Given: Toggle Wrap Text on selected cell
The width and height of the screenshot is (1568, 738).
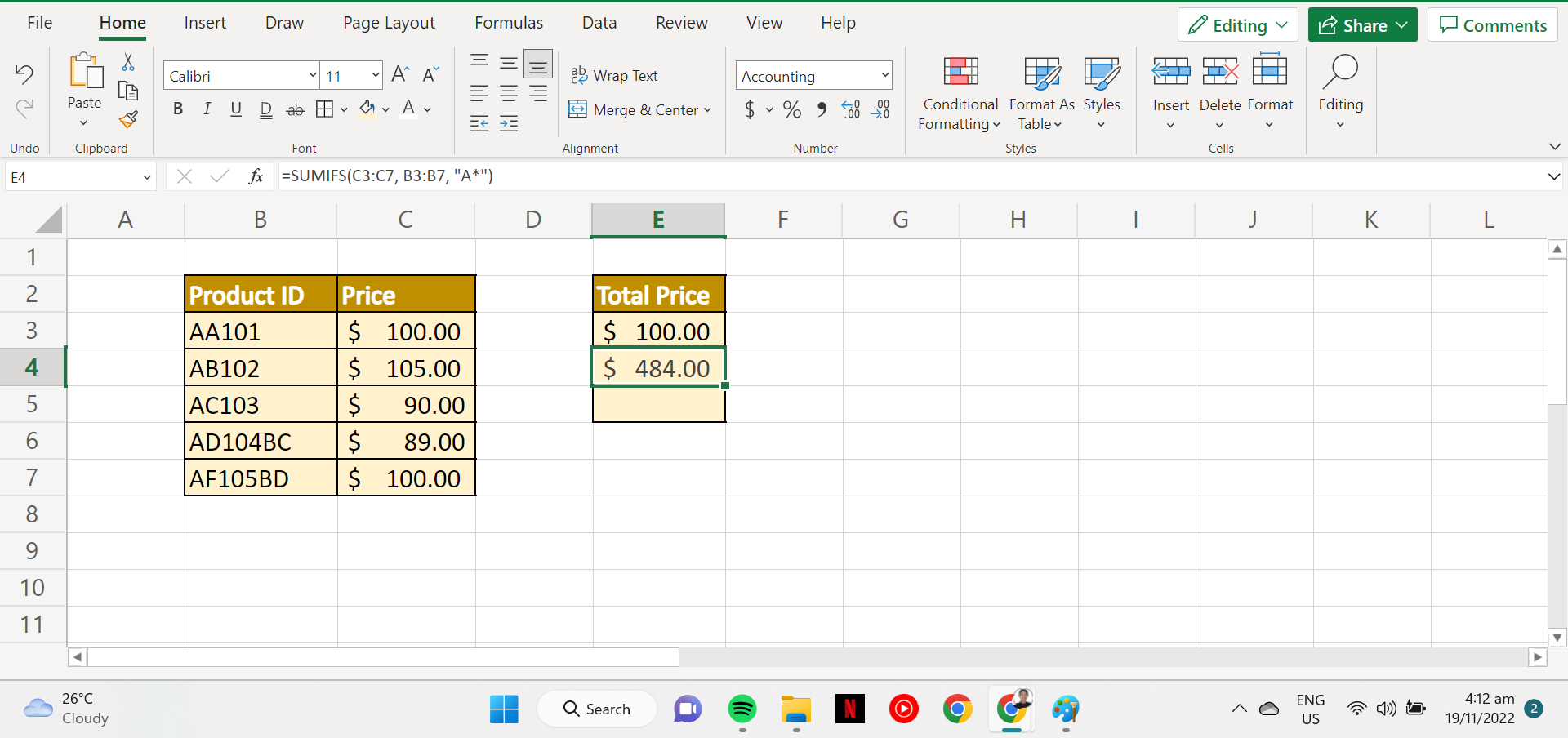Looking at the screenshot, I should 614,75.
